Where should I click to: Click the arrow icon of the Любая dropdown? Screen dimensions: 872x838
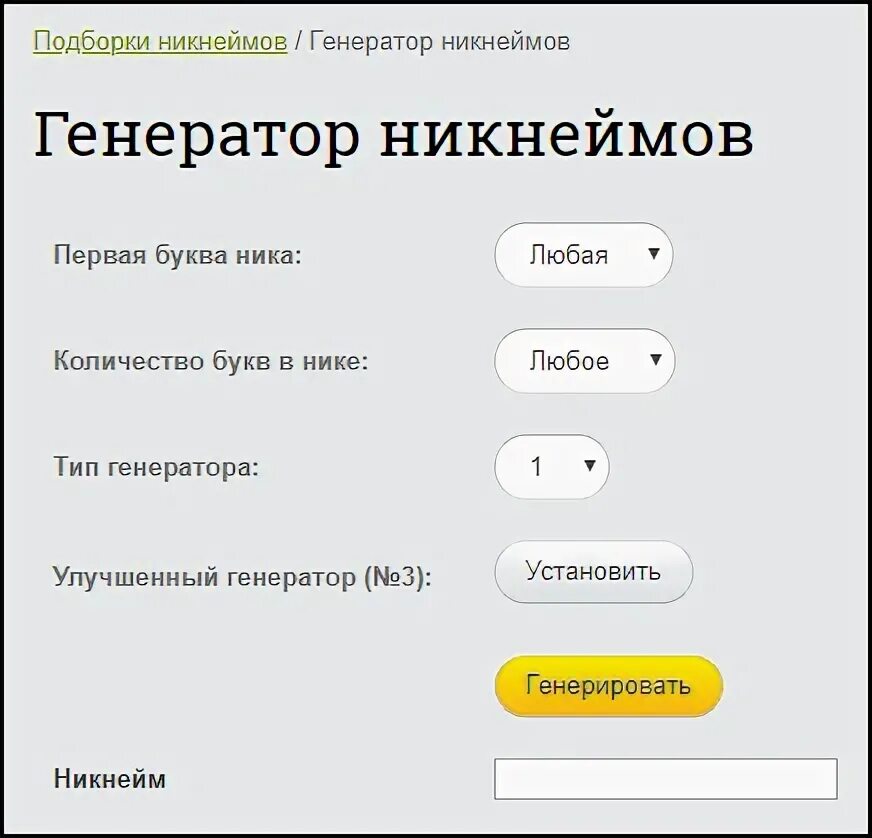654,254
